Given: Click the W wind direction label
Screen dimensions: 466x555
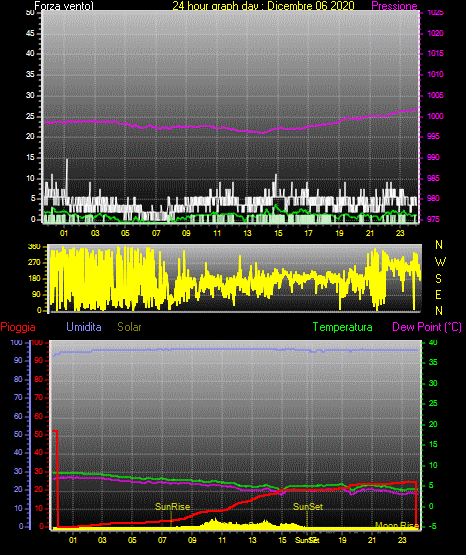Looking at the screenshot, I should (440, 262).
